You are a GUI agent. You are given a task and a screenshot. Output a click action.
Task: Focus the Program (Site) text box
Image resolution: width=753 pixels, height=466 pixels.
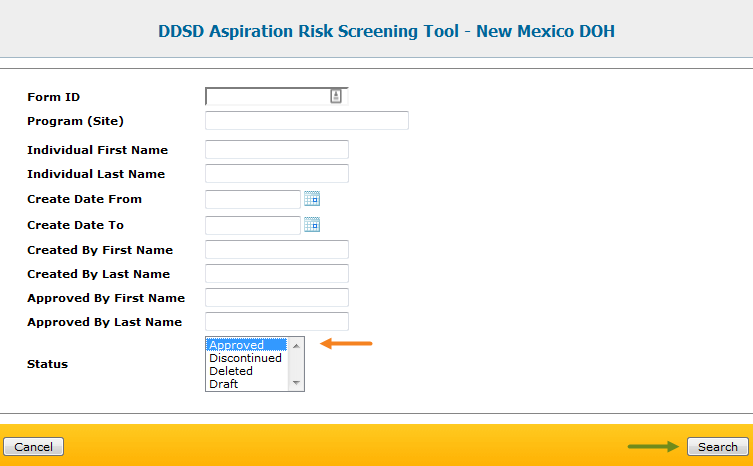307,120
